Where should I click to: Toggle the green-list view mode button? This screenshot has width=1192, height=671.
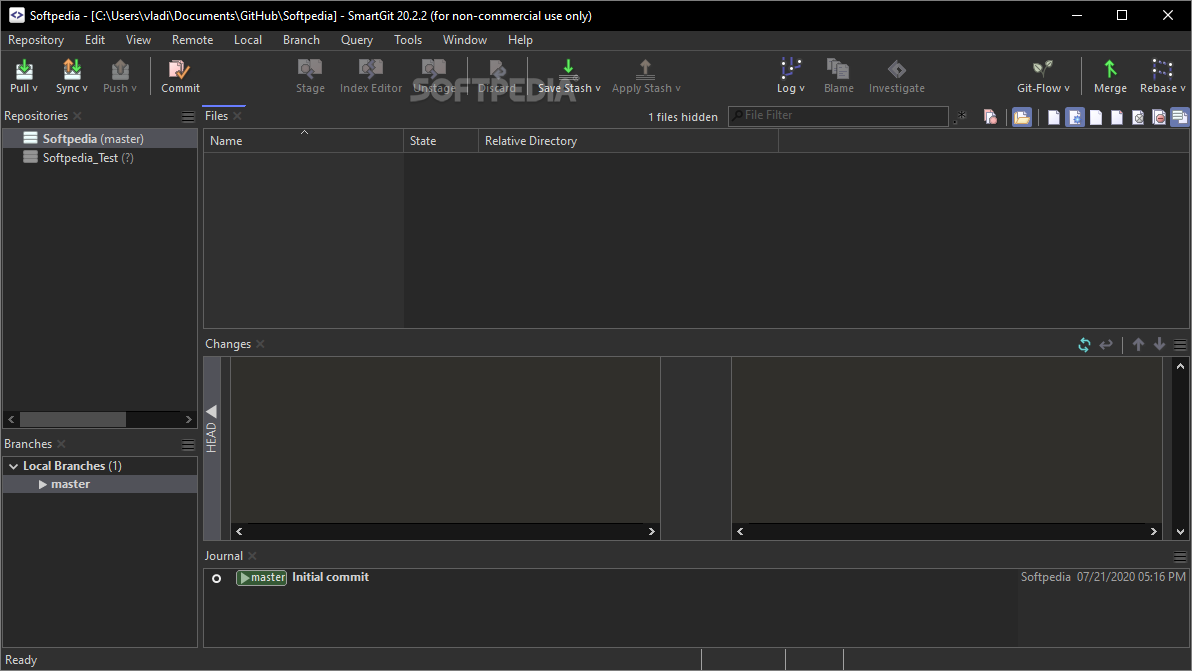1179,117
